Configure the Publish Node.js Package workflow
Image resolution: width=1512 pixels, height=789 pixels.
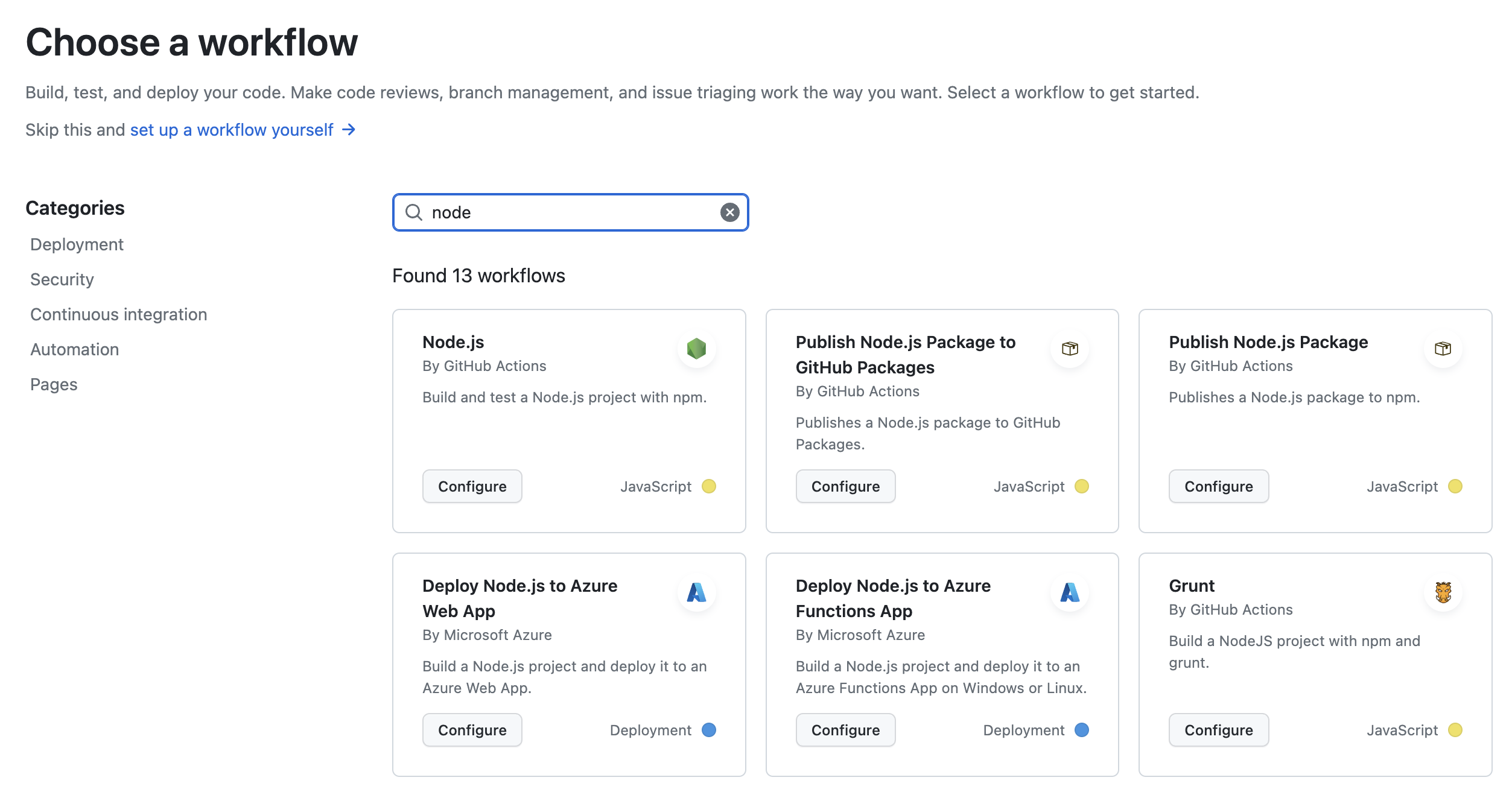coord(1218,486)
